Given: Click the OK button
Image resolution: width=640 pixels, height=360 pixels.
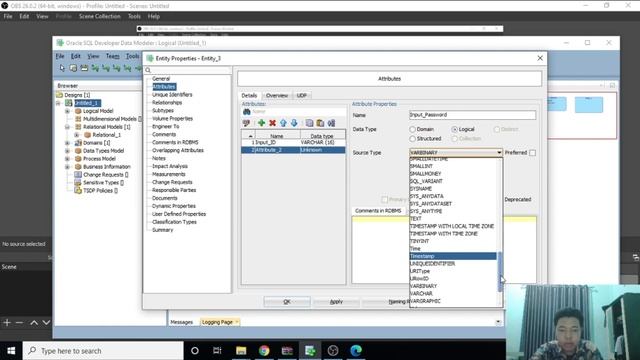Looking at the screenshot, I should (287, 302).
